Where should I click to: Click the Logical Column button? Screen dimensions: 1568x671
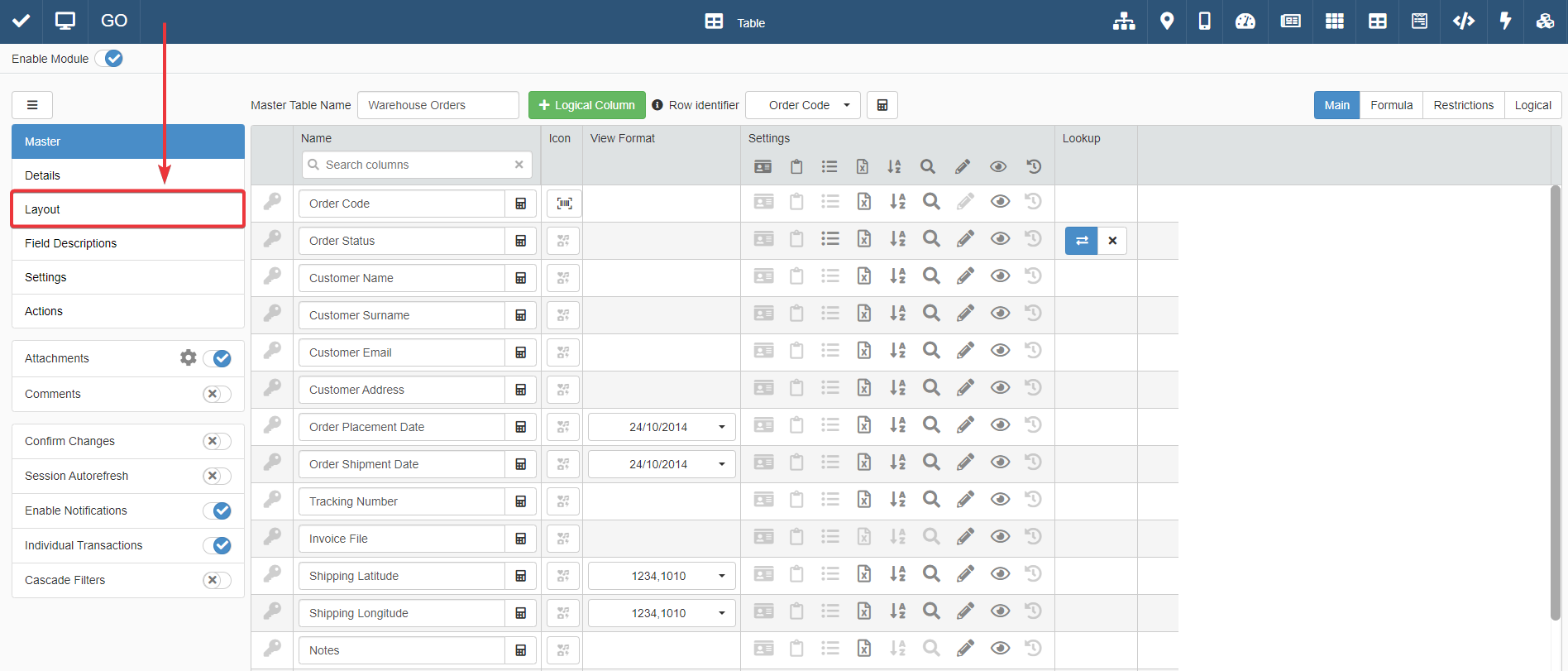586,105
